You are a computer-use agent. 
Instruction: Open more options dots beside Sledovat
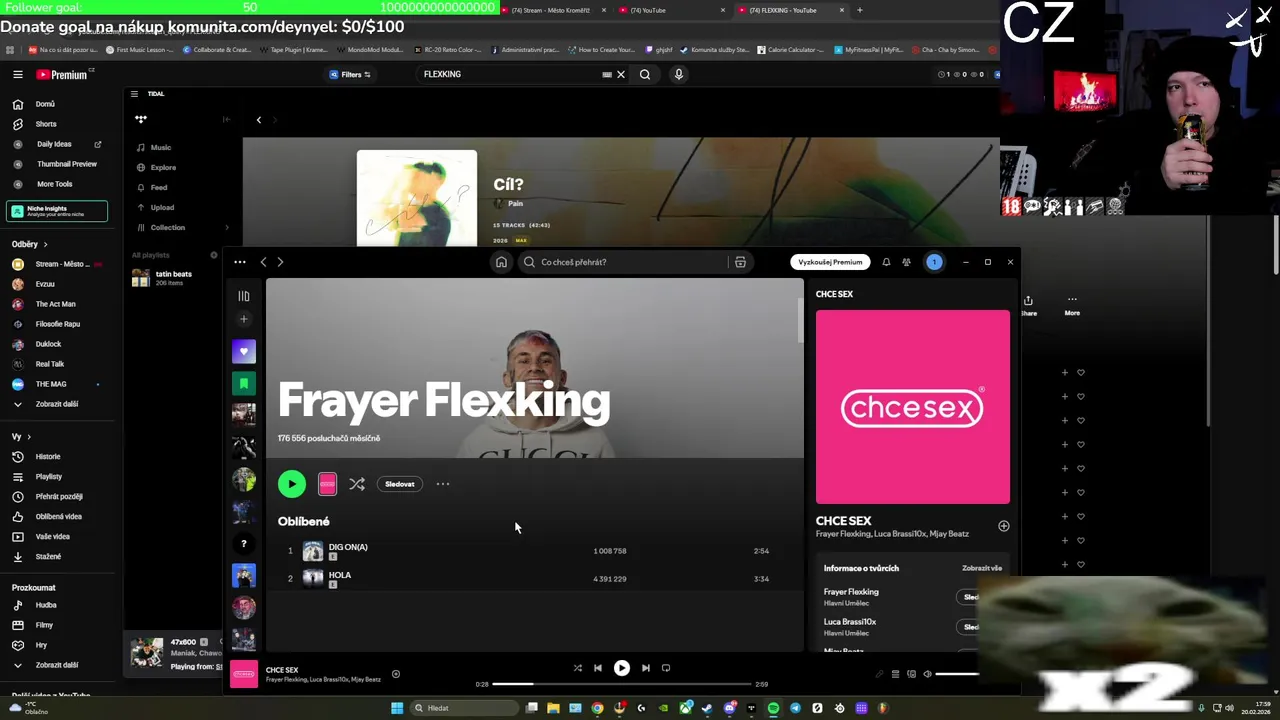click(443, 484)
